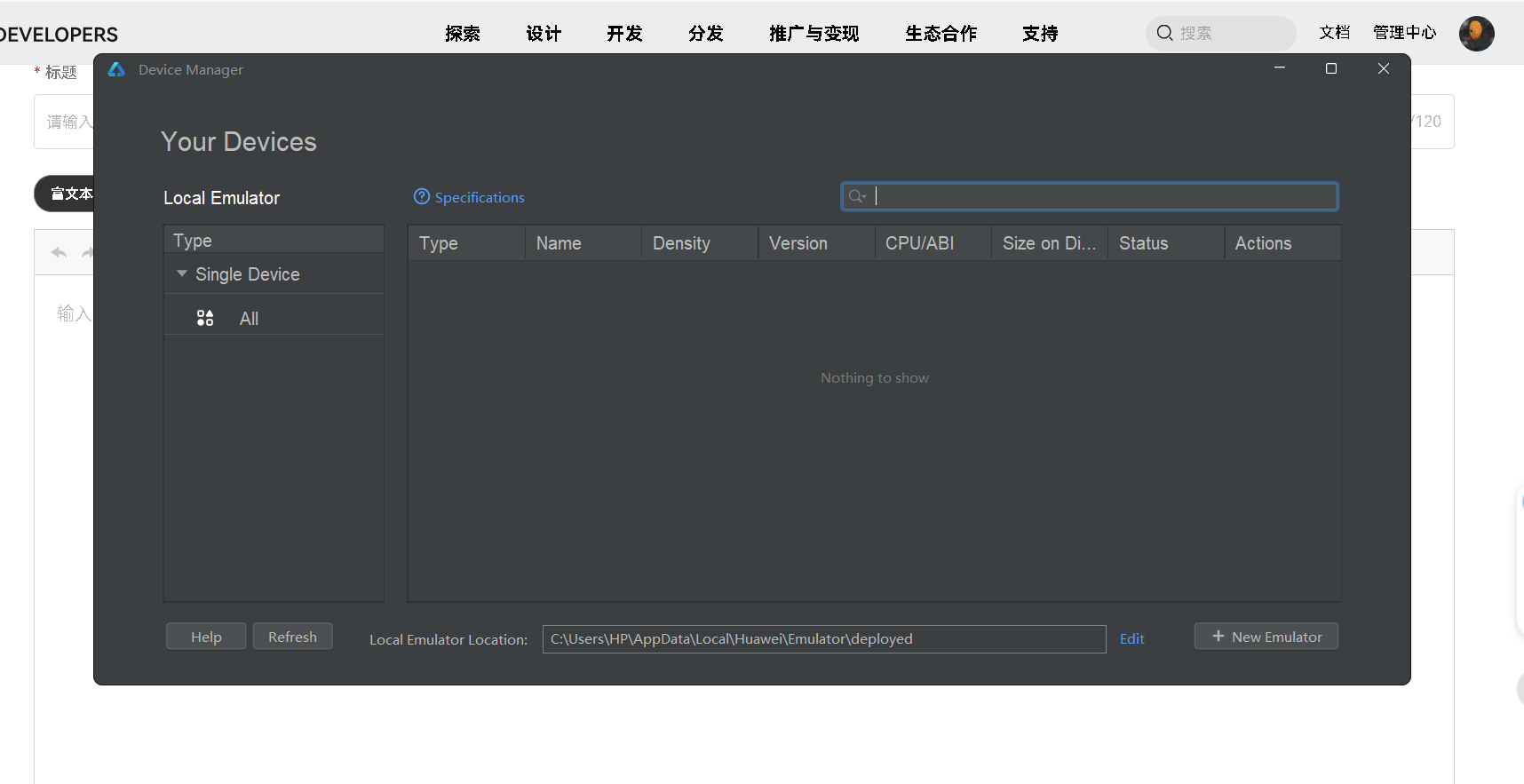Image resolution: width=1524 pixels, height=784 pixels.
Task: Click the Local Emulator label
Action: point(221,198)
